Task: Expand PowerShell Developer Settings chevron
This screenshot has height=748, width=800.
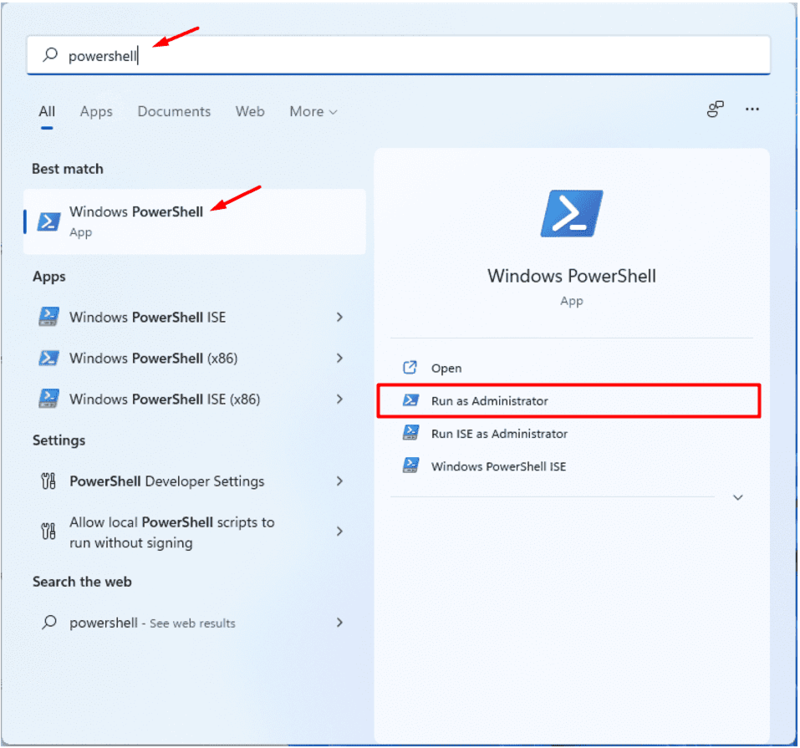Action: [340, 481]
